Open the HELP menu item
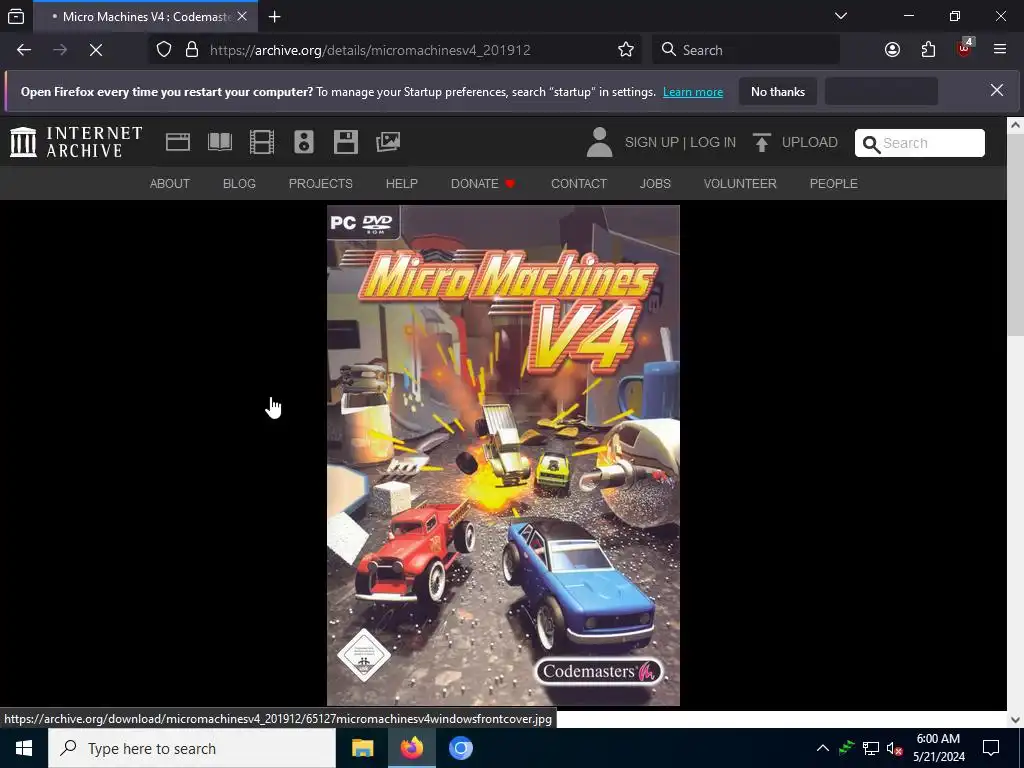Viewport: 1024px width, 768px height. (x=402, y=184)
